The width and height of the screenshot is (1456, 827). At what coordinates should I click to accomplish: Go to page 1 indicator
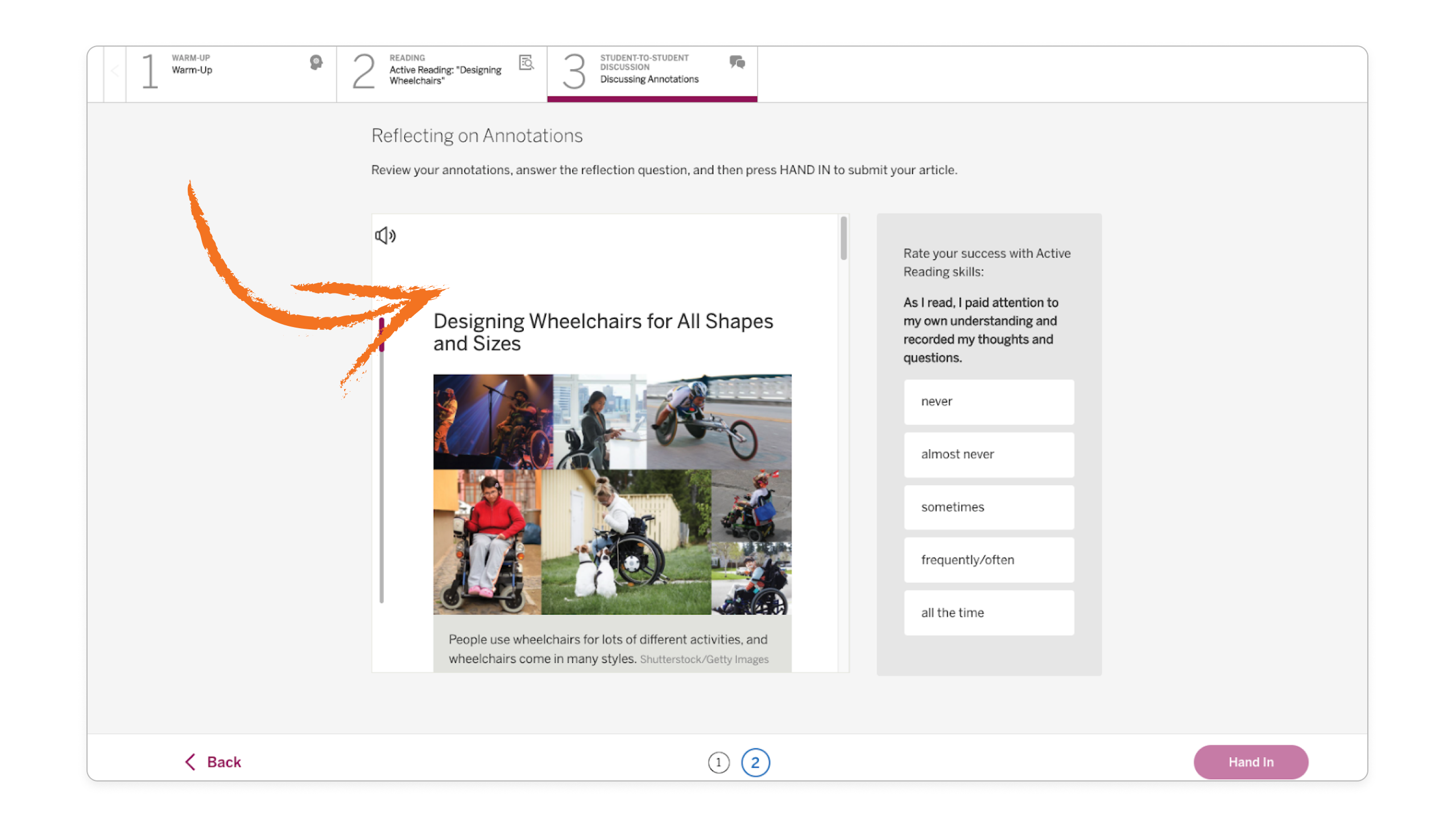718,762
